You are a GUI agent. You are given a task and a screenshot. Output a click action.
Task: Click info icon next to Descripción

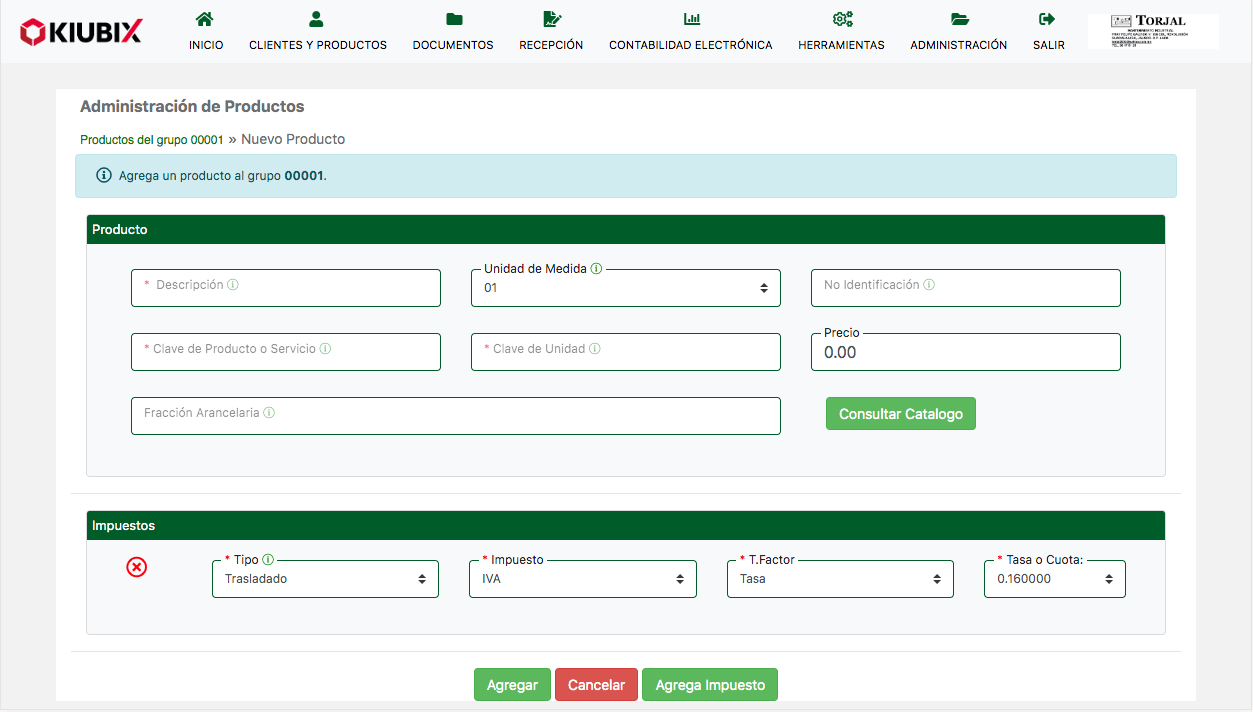pyautogui.click(x=233, y=285)
